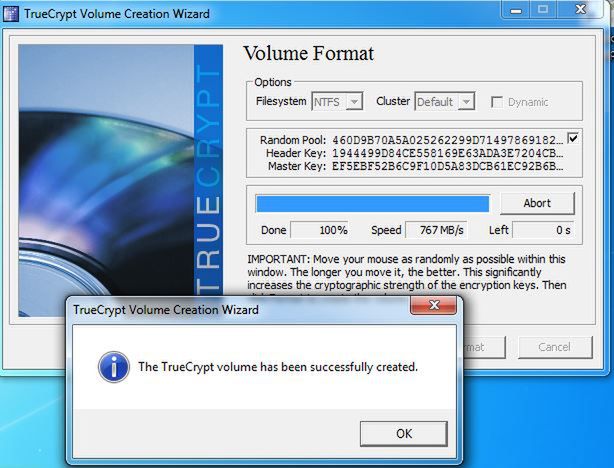Screen dimensions: 614x468
Task: Toggle the random pool display checkbox
Action: click(573, 138)
